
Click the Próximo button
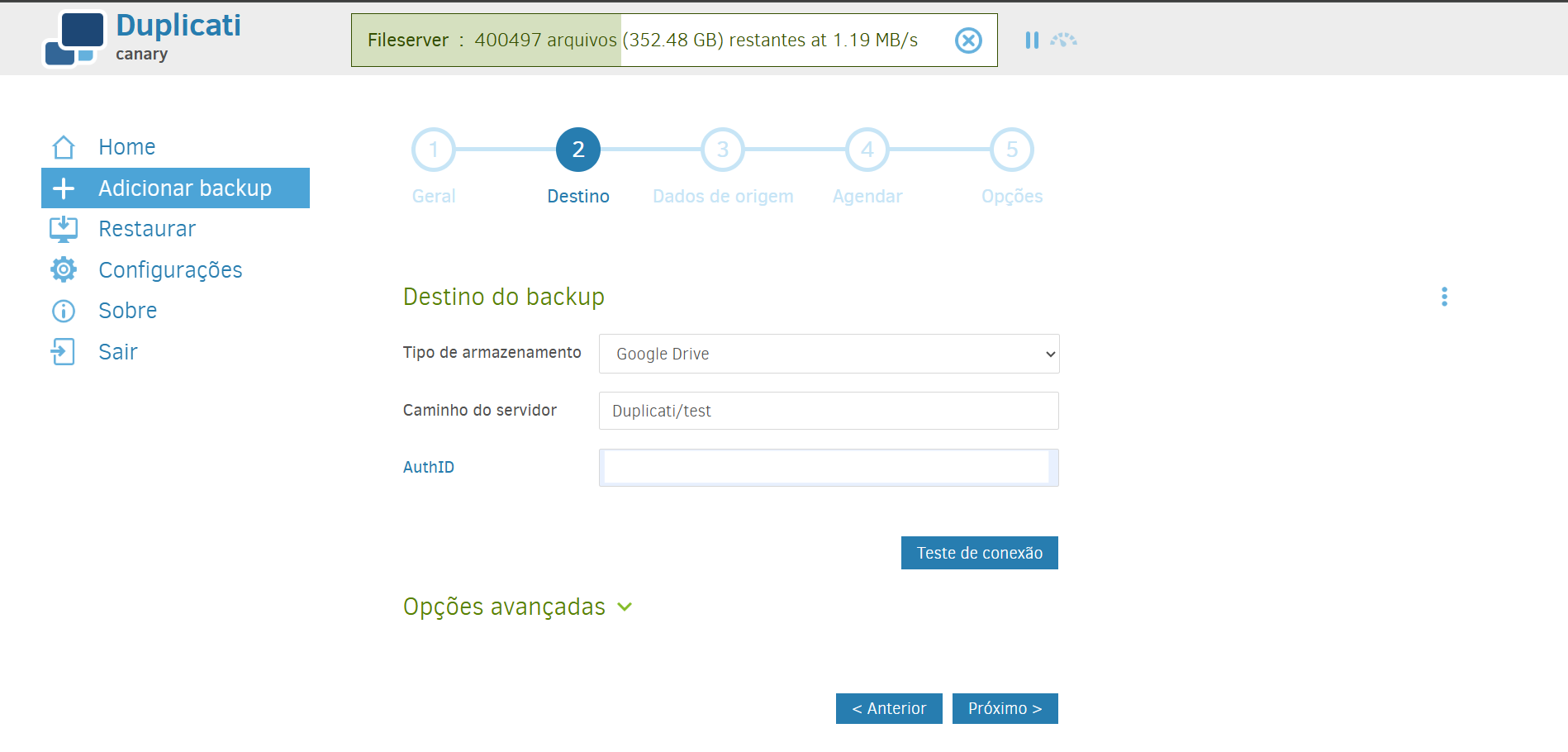[x=1005, y=709]
